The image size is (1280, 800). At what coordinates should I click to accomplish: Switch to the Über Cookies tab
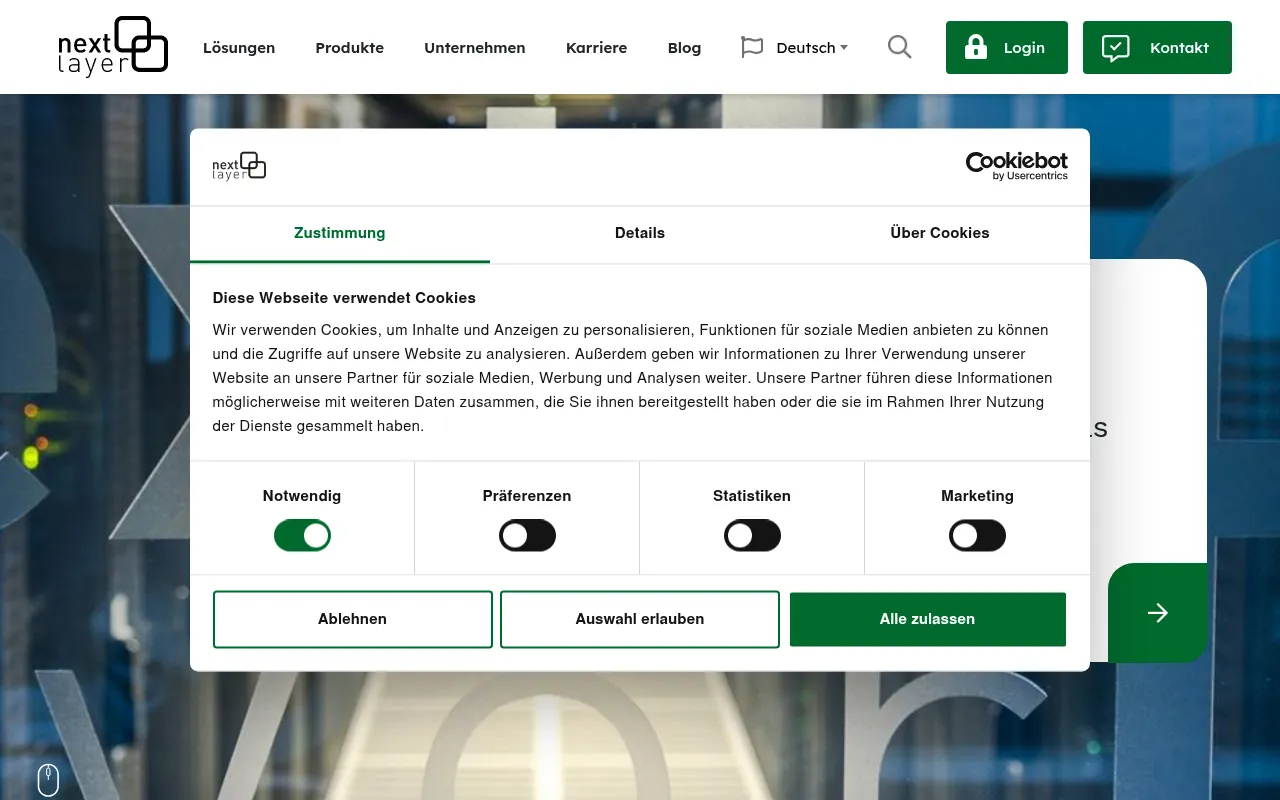(940, 233)
